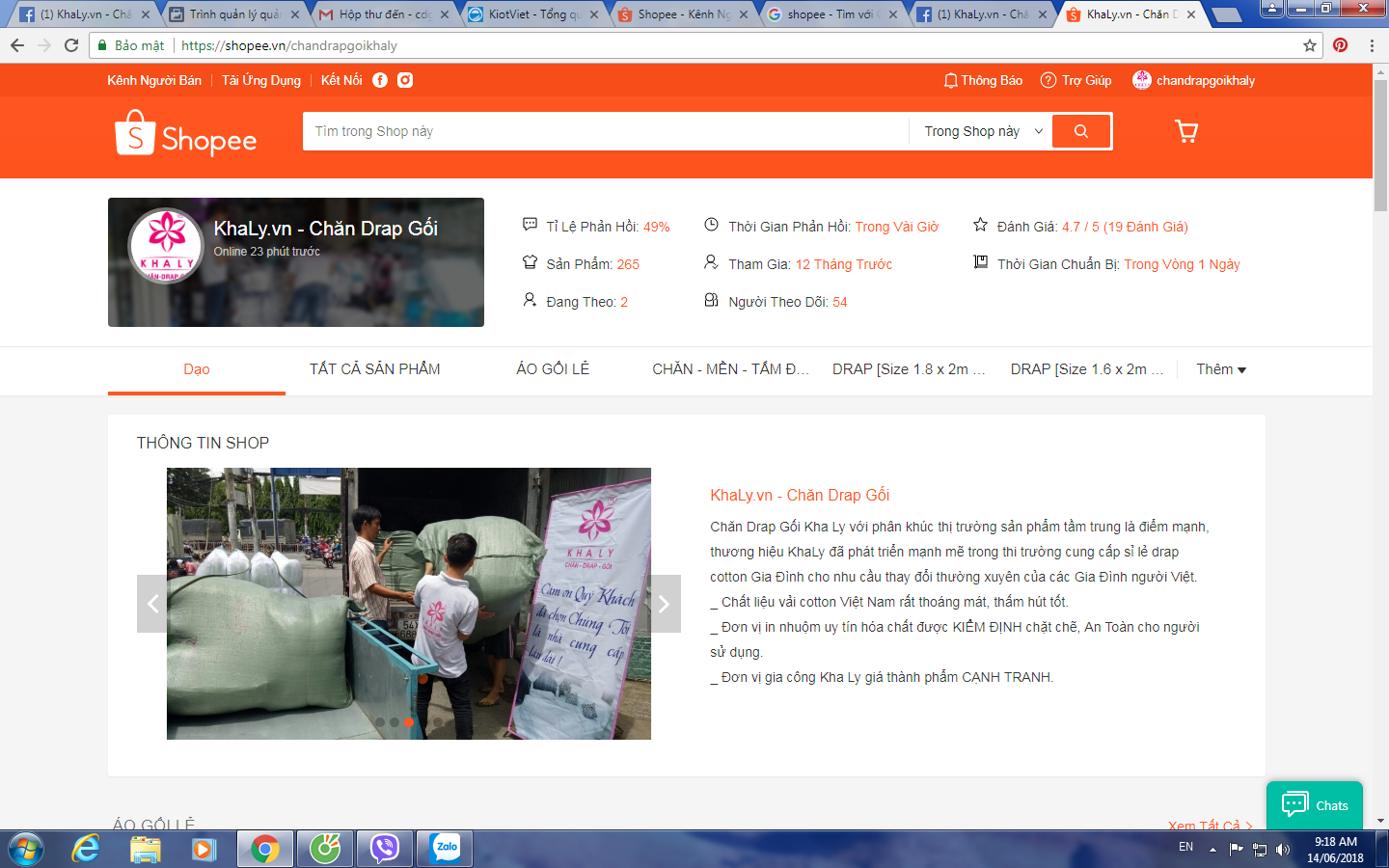Click browser forward arrow

[44, 45]
